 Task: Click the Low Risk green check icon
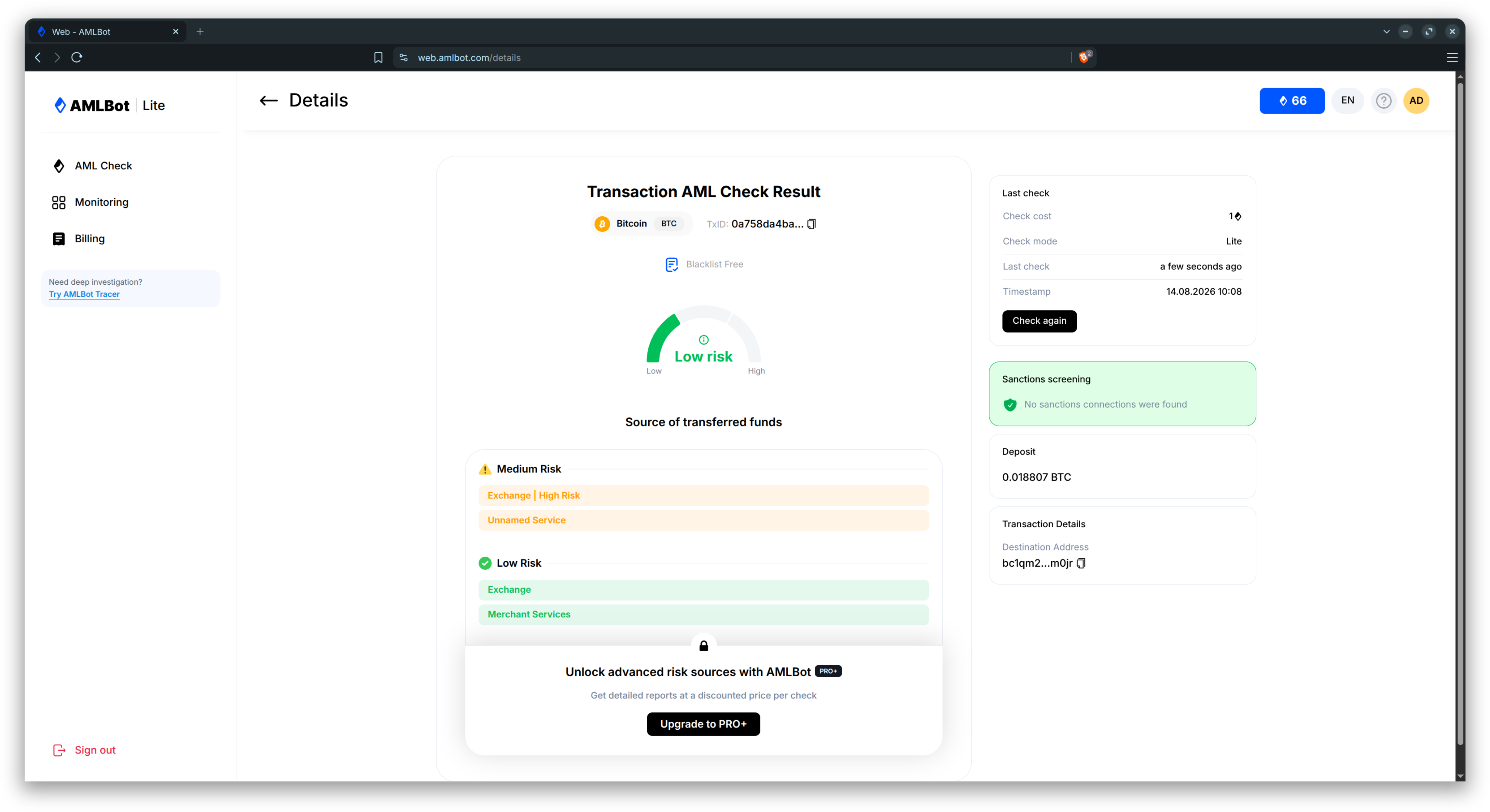(x=485, y=563)
